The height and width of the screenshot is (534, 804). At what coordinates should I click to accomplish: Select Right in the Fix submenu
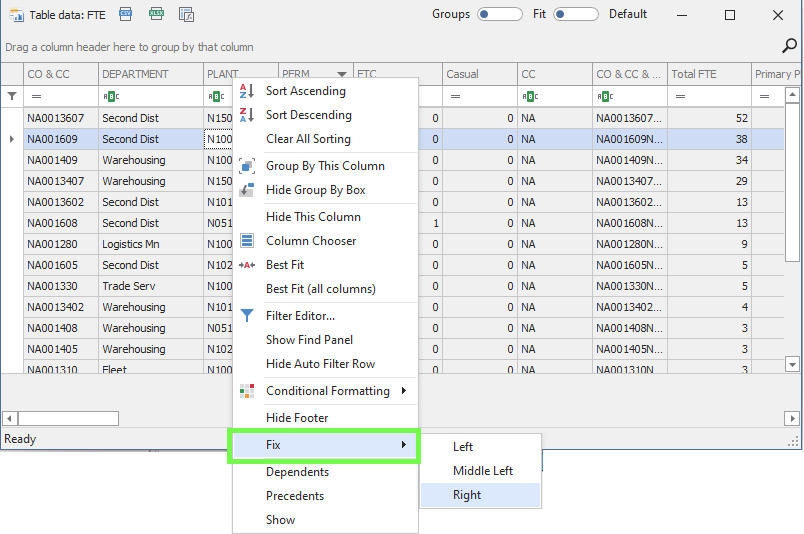(467, 495)
